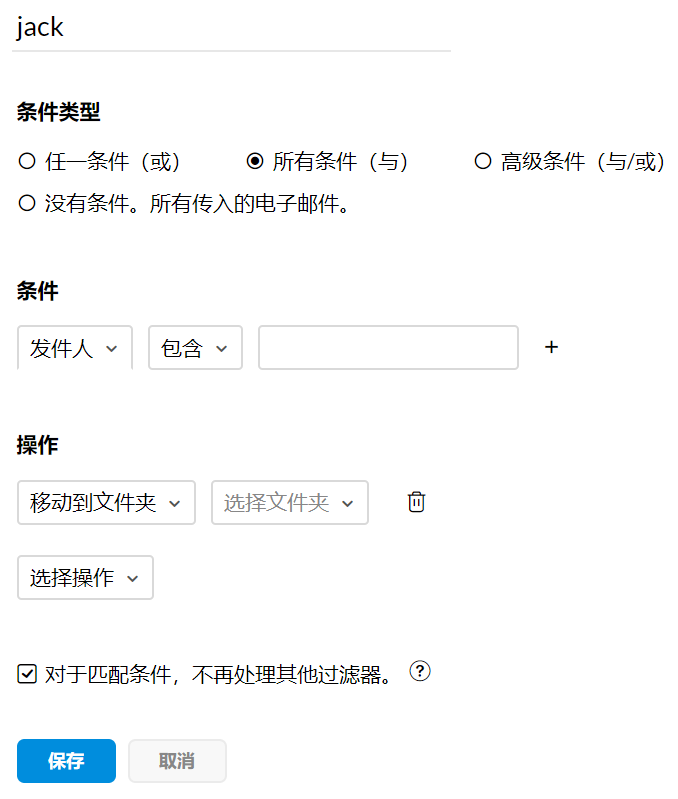This screenshot has width=678, height=799.
Task: Click the 操作 section heading
Action: (x=38, y=446)
